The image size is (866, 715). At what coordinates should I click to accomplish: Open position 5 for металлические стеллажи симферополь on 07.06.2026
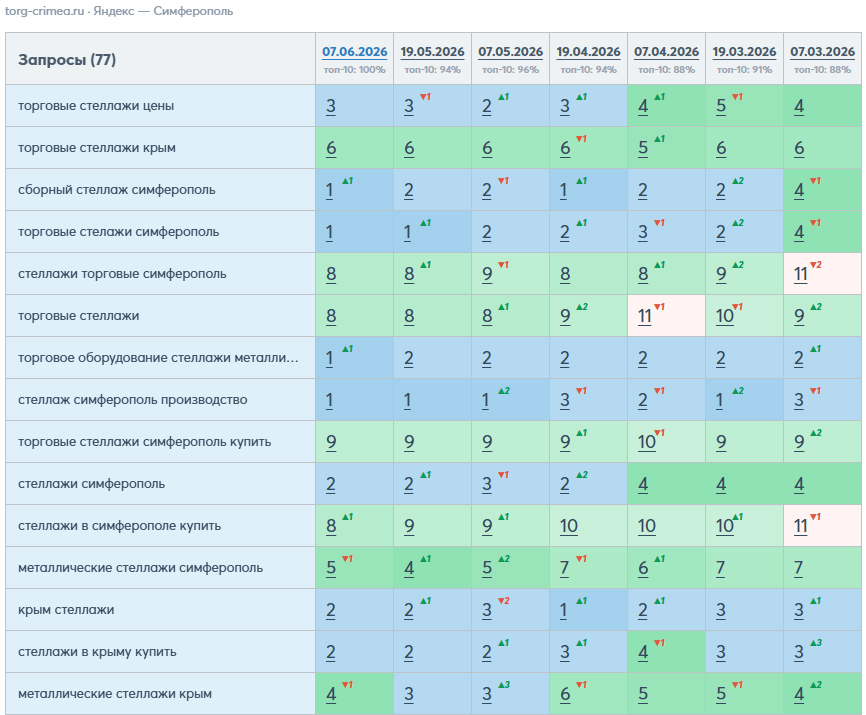click(331, 568)
